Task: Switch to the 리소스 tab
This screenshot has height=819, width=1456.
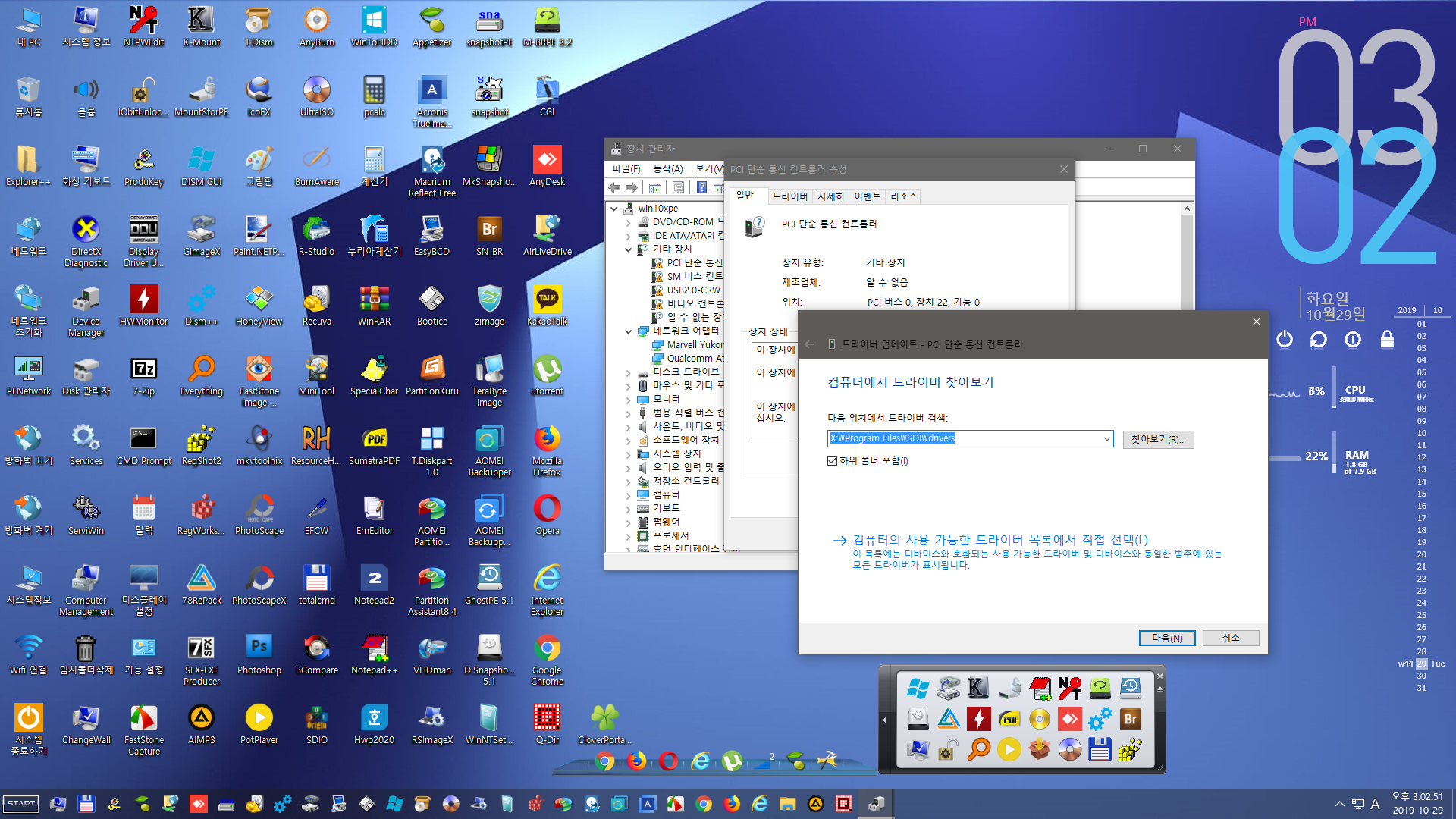Action: tap(903, 196)
